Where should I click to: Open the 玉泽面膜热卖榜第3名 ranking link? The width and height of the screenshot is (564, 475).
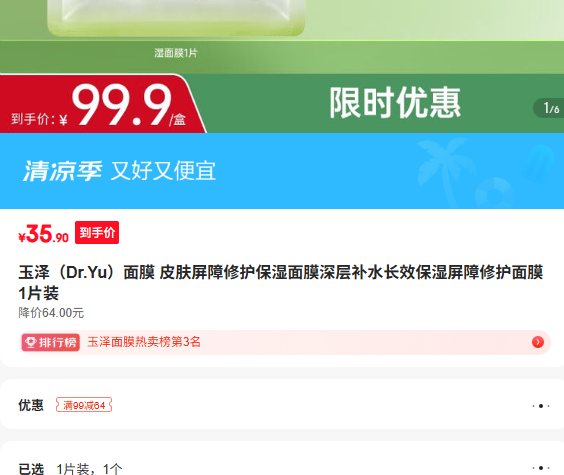click(144, 342)
